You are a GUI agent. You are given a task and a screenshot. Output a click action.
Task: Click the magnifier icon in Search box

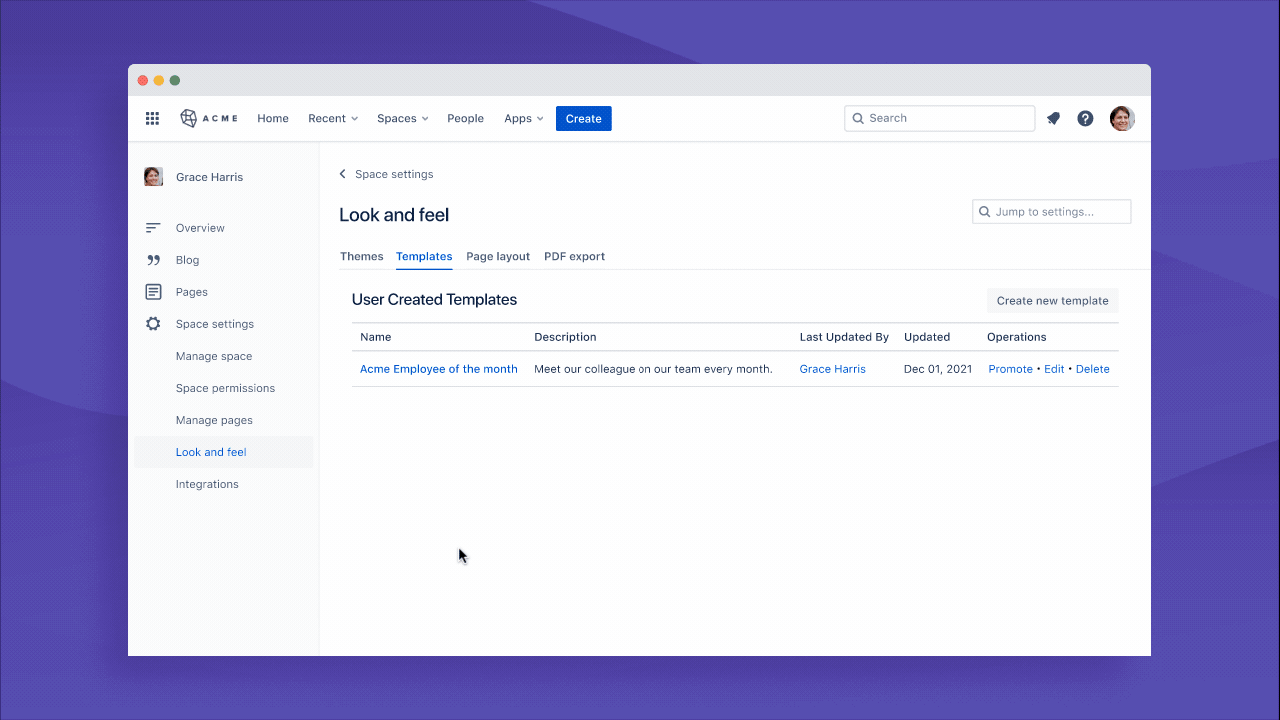(x=857, y=118)
